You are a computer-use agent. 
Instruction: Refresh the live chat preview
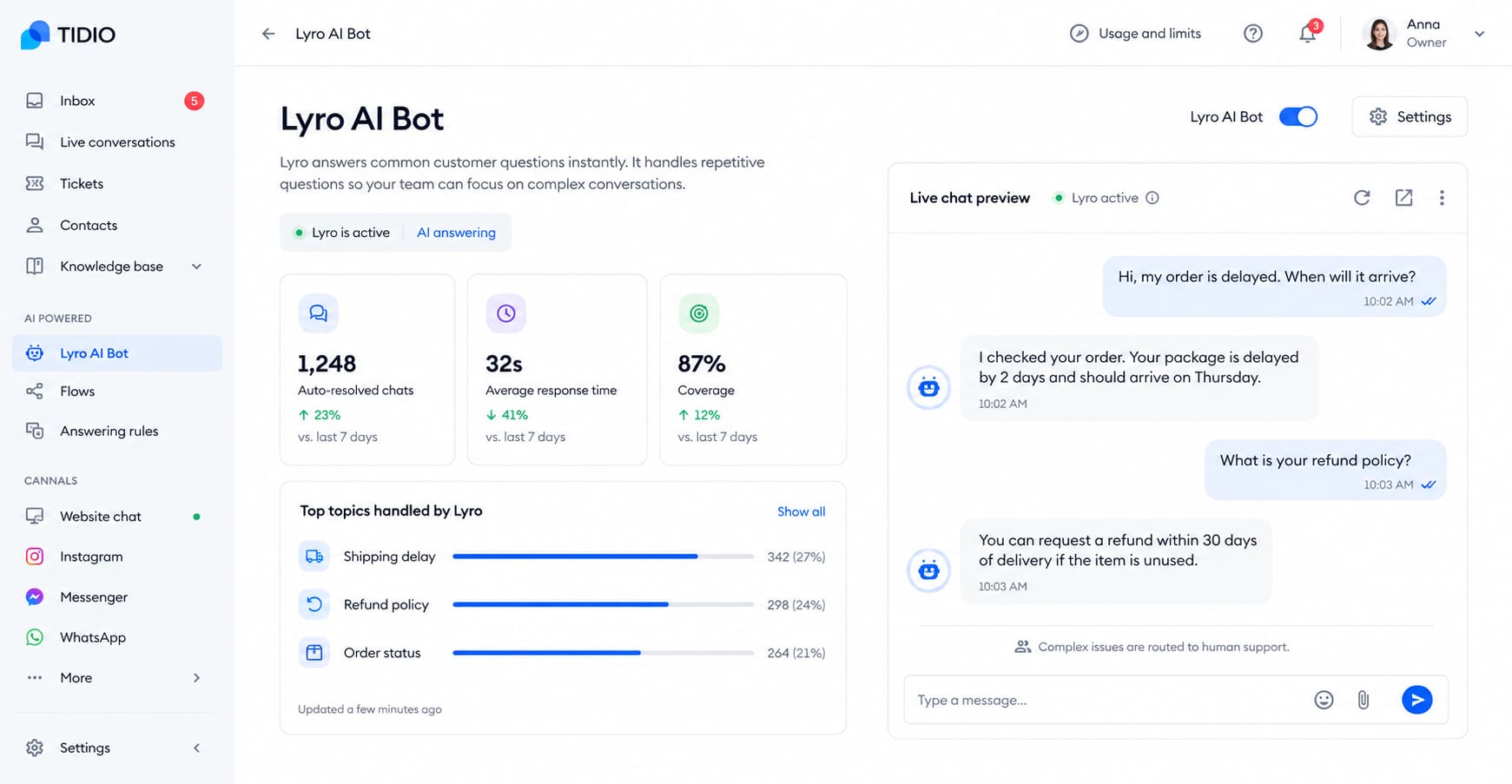tap(1362, 198)
